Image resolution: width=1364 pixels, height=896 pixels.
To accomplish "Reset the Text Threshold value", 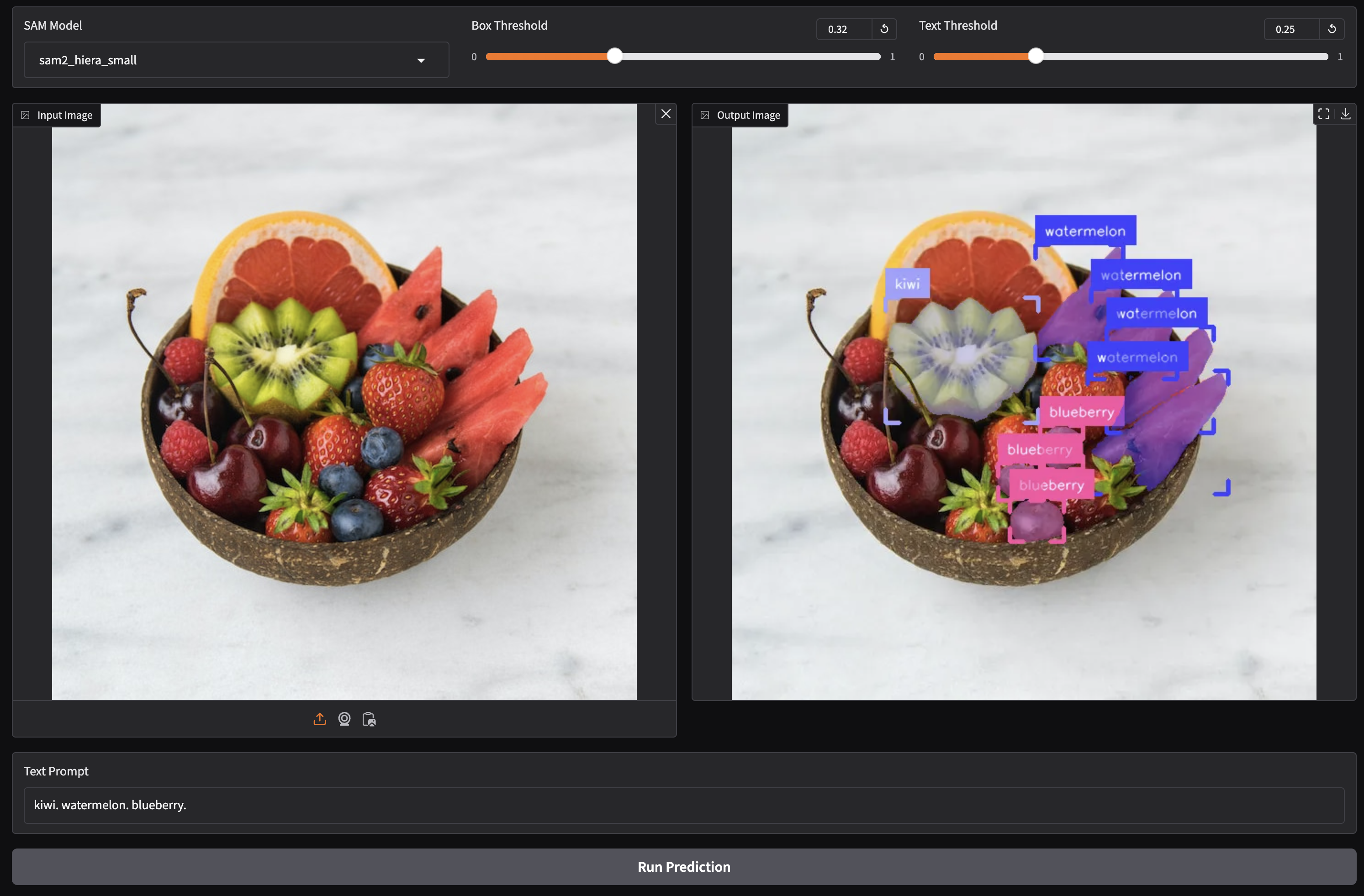I will point(1332,29).
